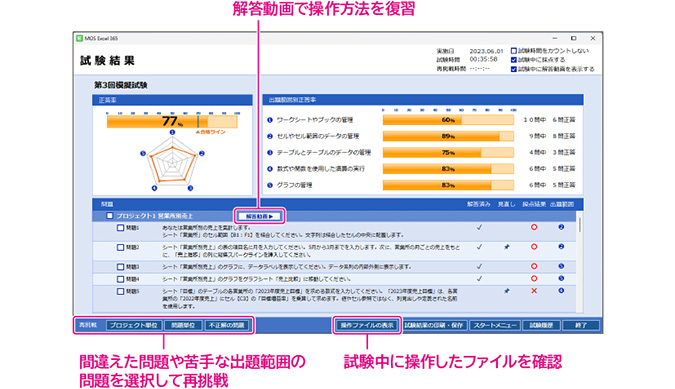Open 試験履歴
The width and height of the screenshot is (675, 389).
(542, 325)
